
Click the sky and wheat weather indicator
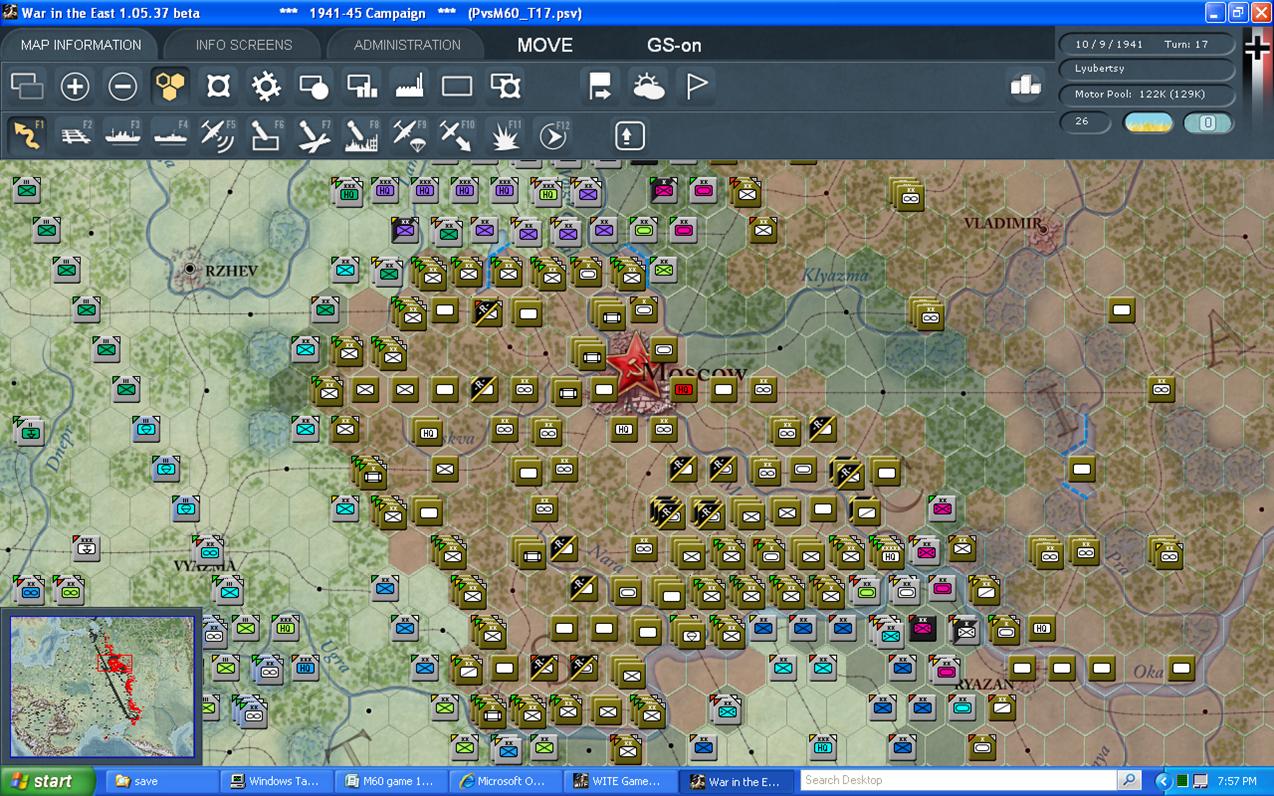1148,122
